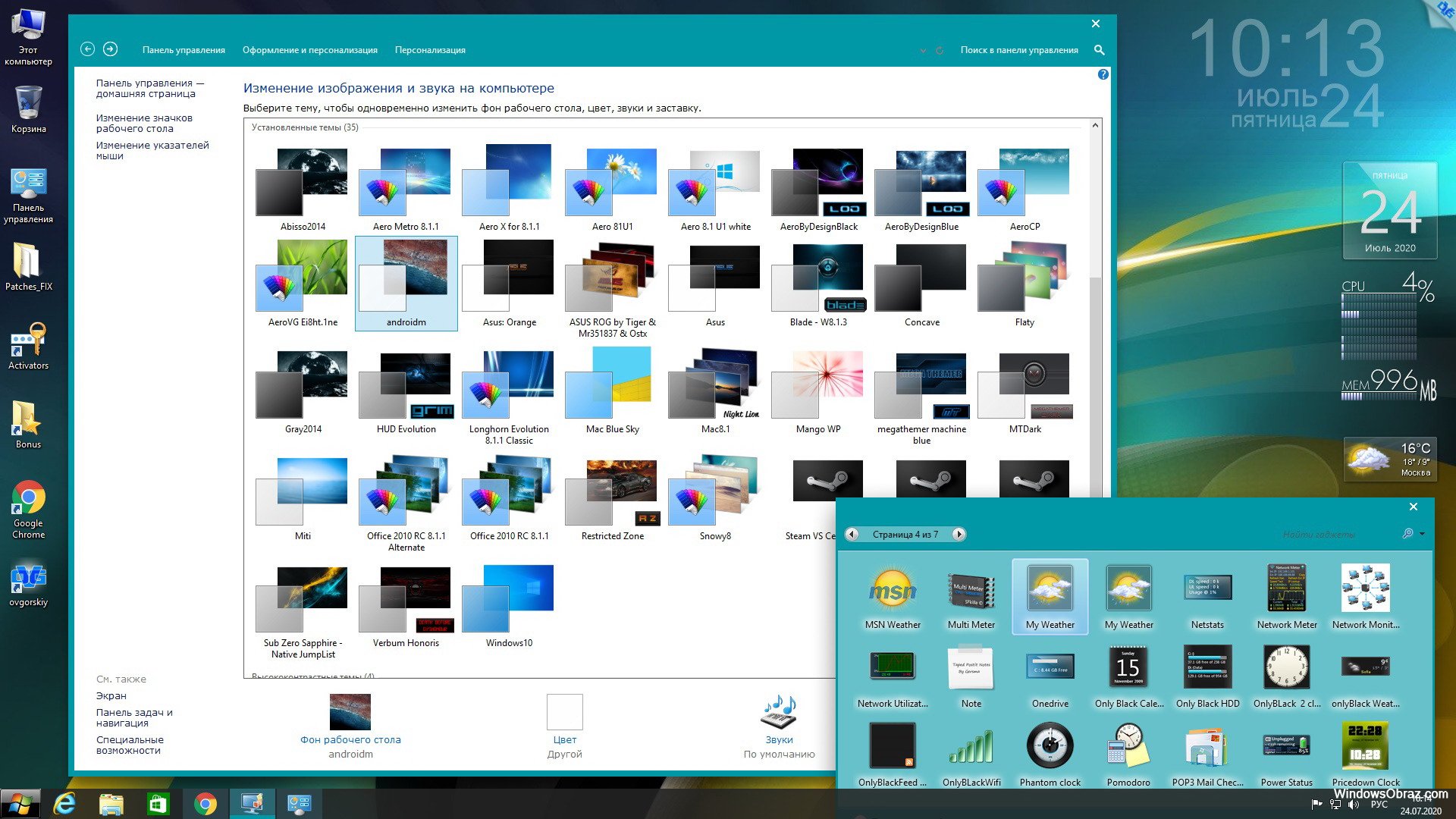This screenshot has height=819, width=1456.
Task: Click the Onedrive gadget icon
Action: click(1050, 667)
